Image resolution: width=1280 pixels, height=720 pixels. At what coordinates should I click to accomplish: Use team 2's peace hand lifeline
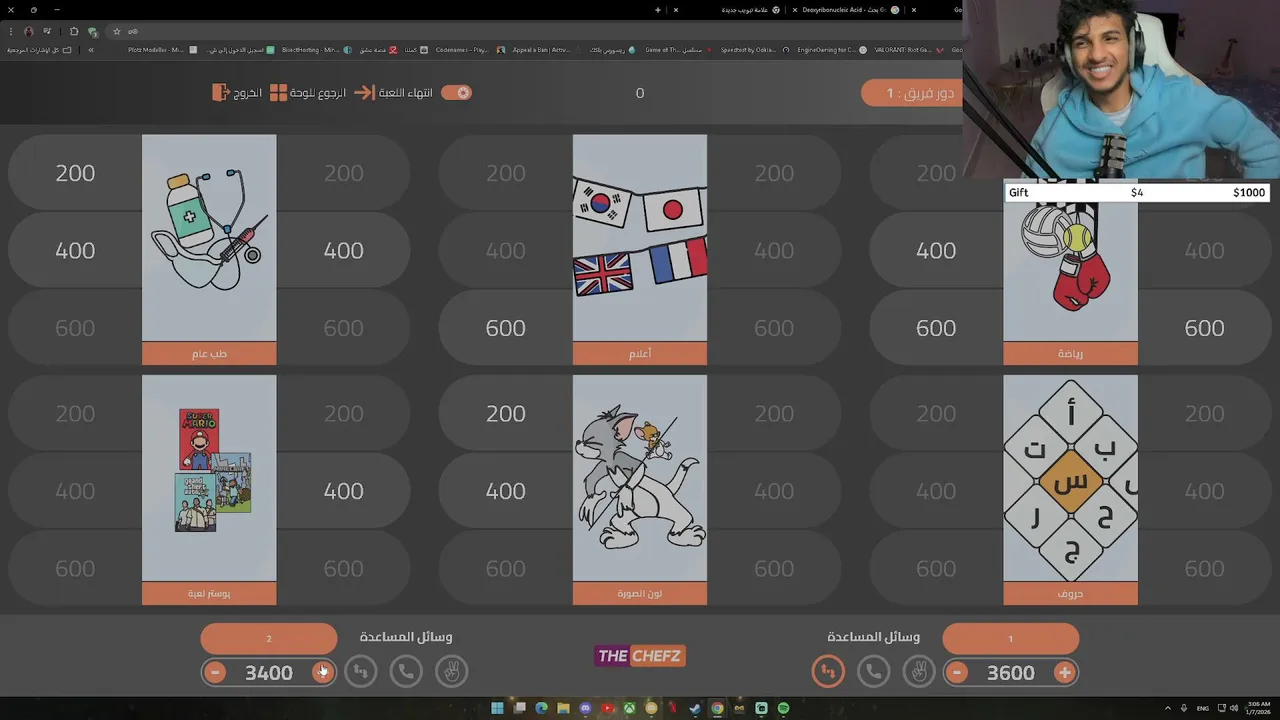[451, 671]
